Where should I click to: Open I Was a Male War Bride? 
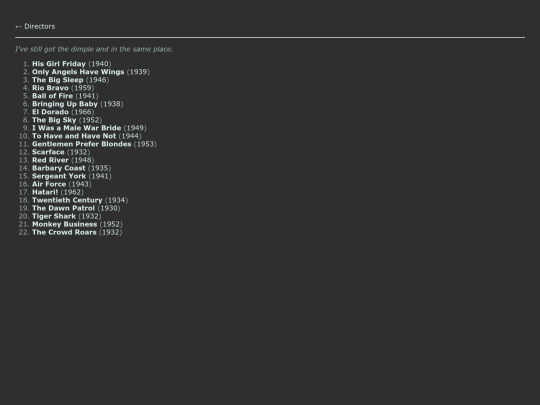76,128
